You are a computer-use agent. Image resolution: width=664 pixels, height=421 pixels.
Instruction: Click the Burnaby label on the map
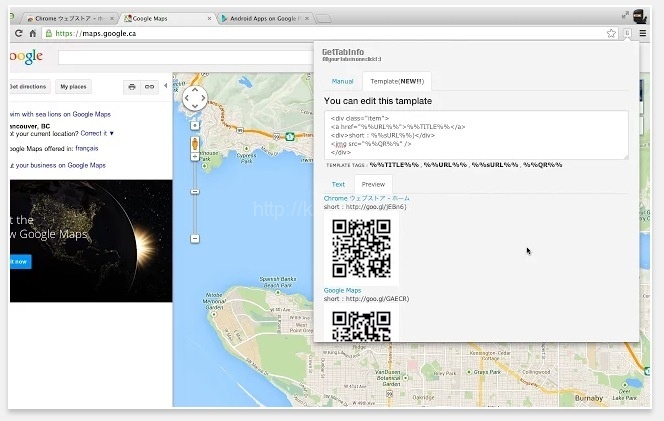pos(589,398)
